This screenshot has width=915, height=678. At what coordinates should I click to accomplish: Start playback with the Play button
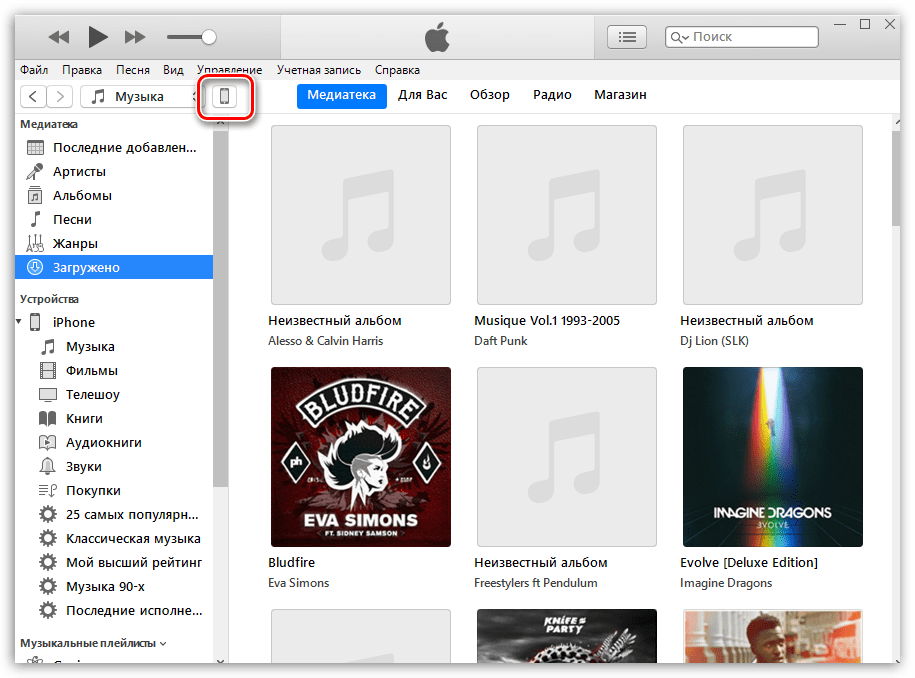click(x=97, y=37)
